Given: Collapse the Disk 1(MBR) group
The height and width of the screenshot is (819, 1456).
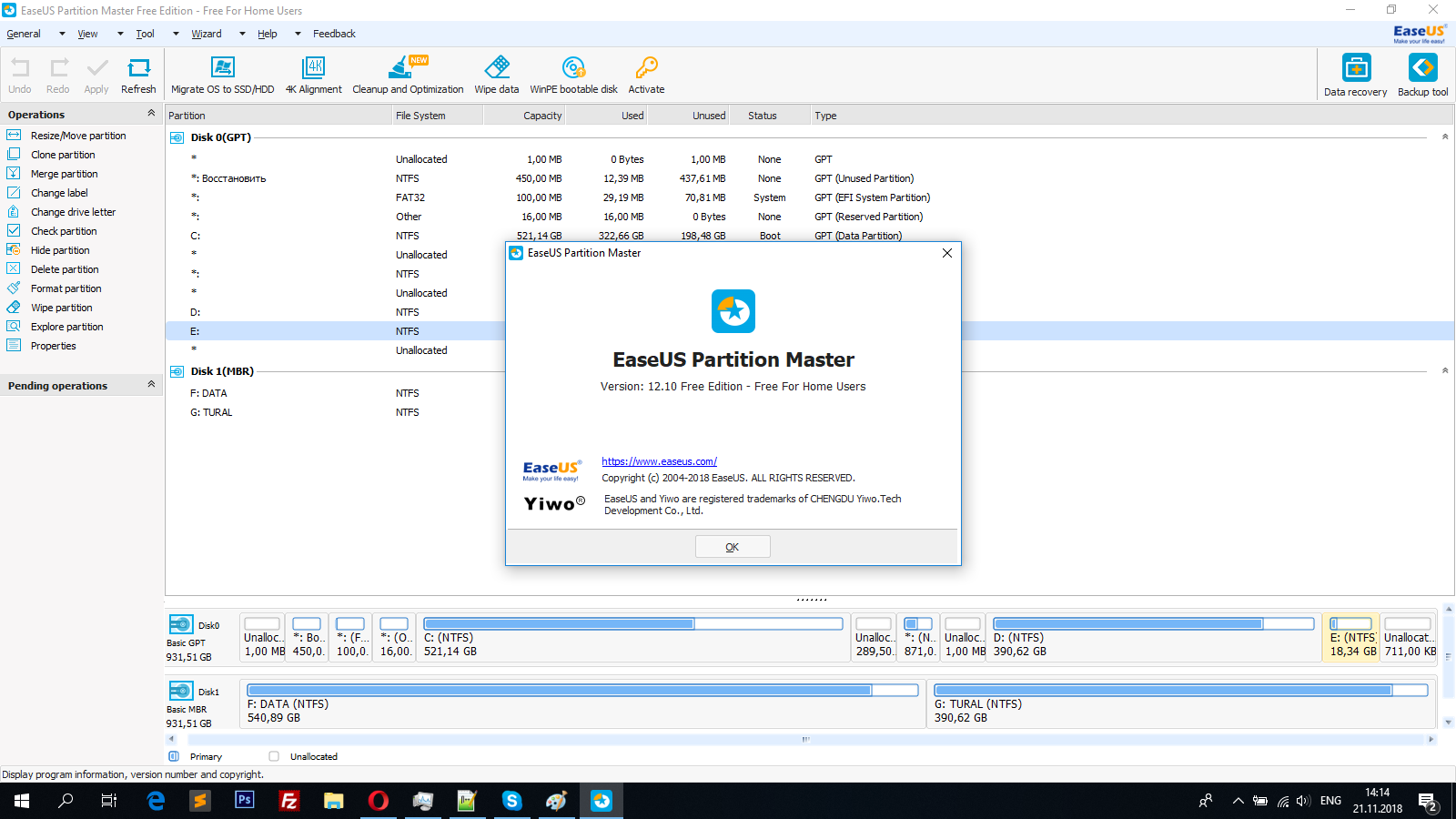Looking at the screenshot, I should click(1445, 370).
